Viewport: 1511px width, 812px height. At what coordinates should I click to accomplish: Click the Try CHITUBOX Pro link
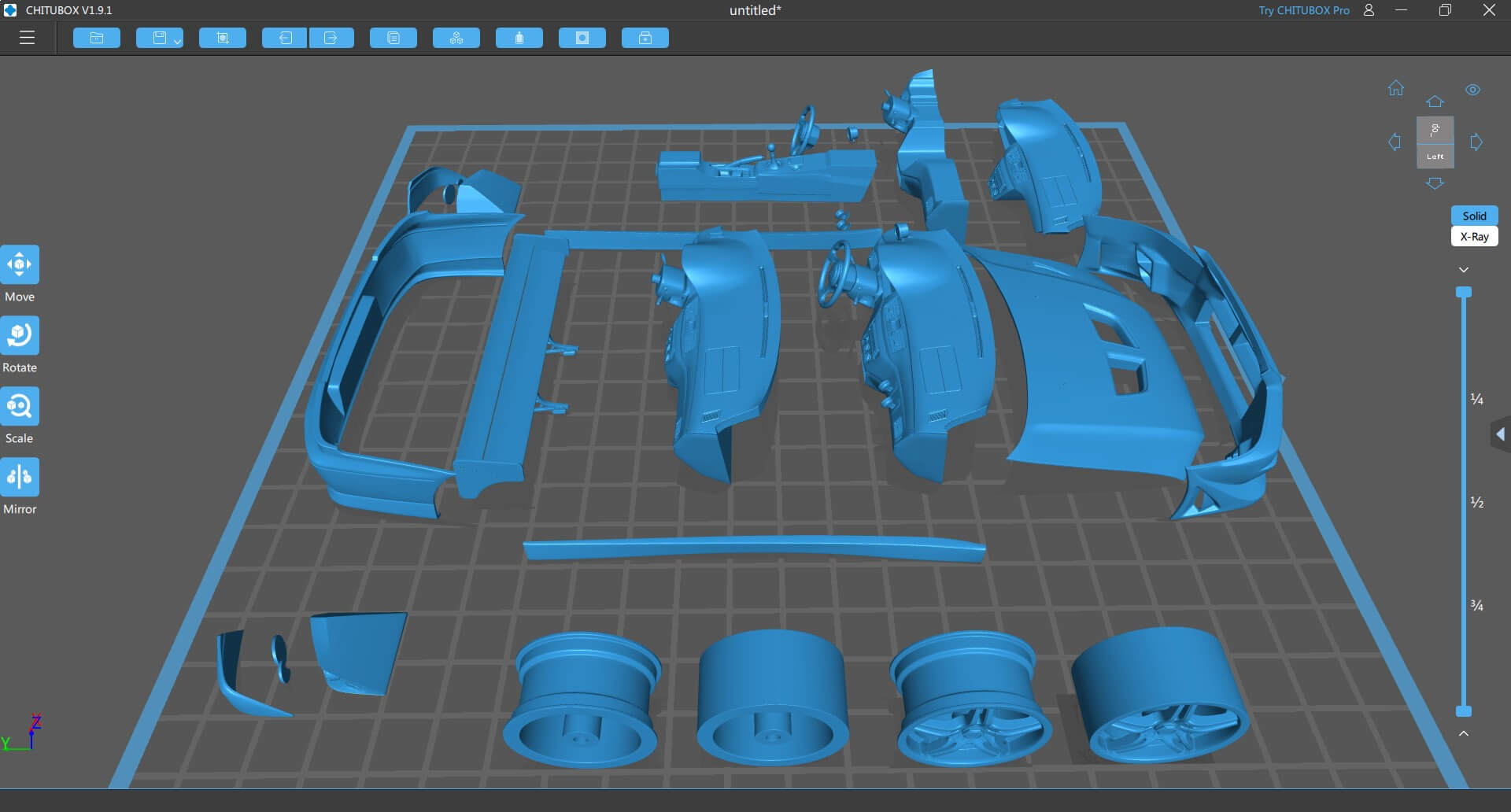[x=1303, y=10]
